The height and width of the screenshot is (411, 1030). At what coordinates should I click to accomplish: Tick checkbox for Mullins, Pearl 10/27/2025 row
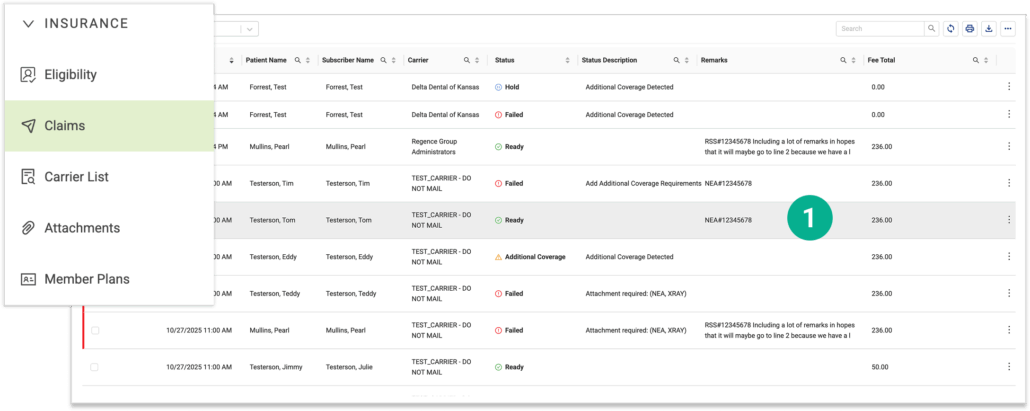(95, 330)
